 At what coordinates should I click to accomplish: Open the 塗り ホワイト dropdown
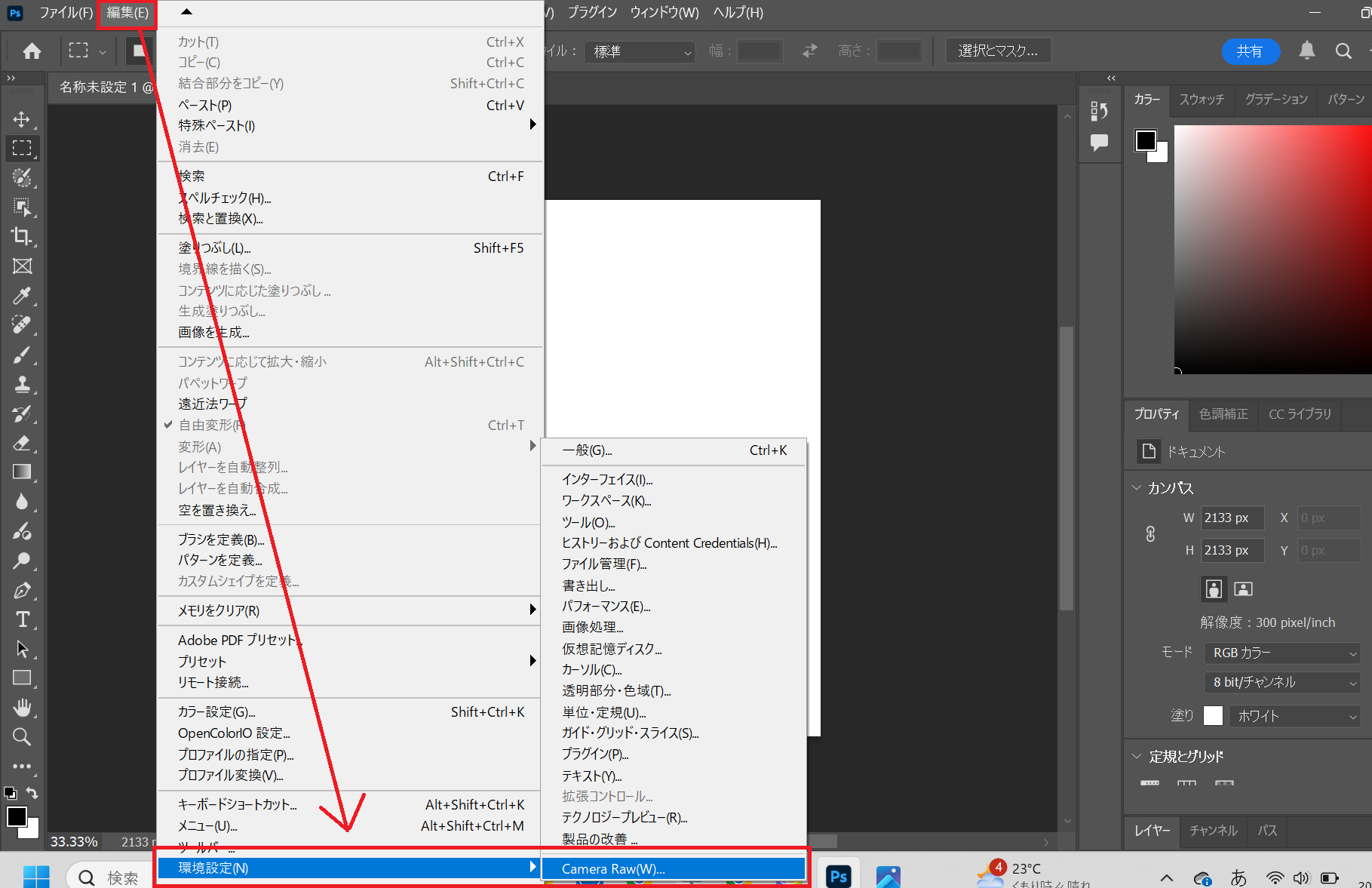click(x=1294, y=716)
